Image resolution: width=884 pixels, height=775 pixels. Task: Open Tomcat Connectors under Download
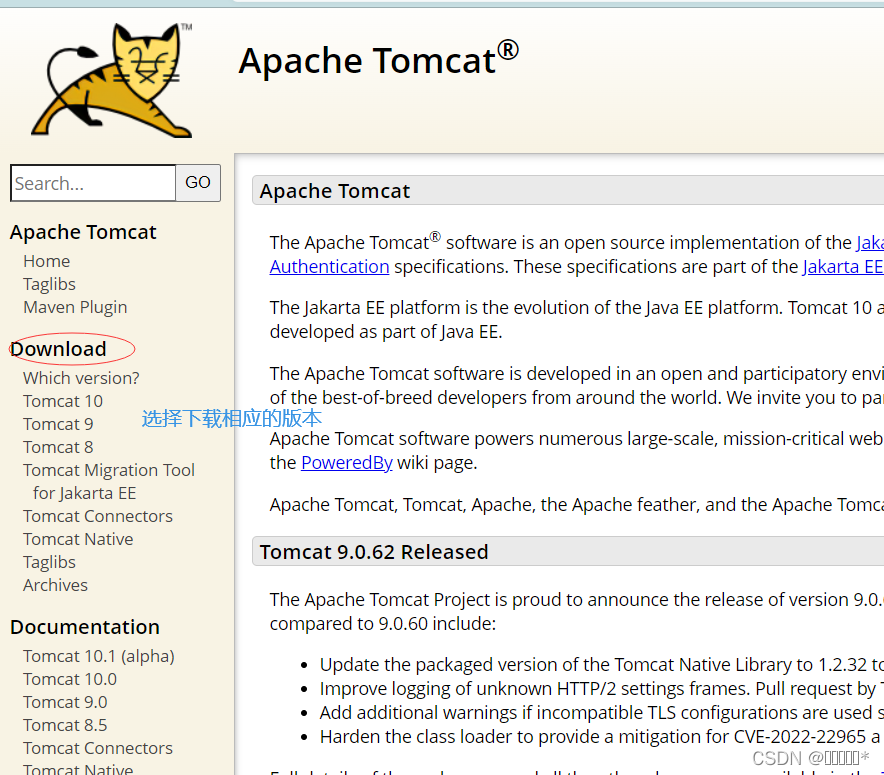[98, 516]
